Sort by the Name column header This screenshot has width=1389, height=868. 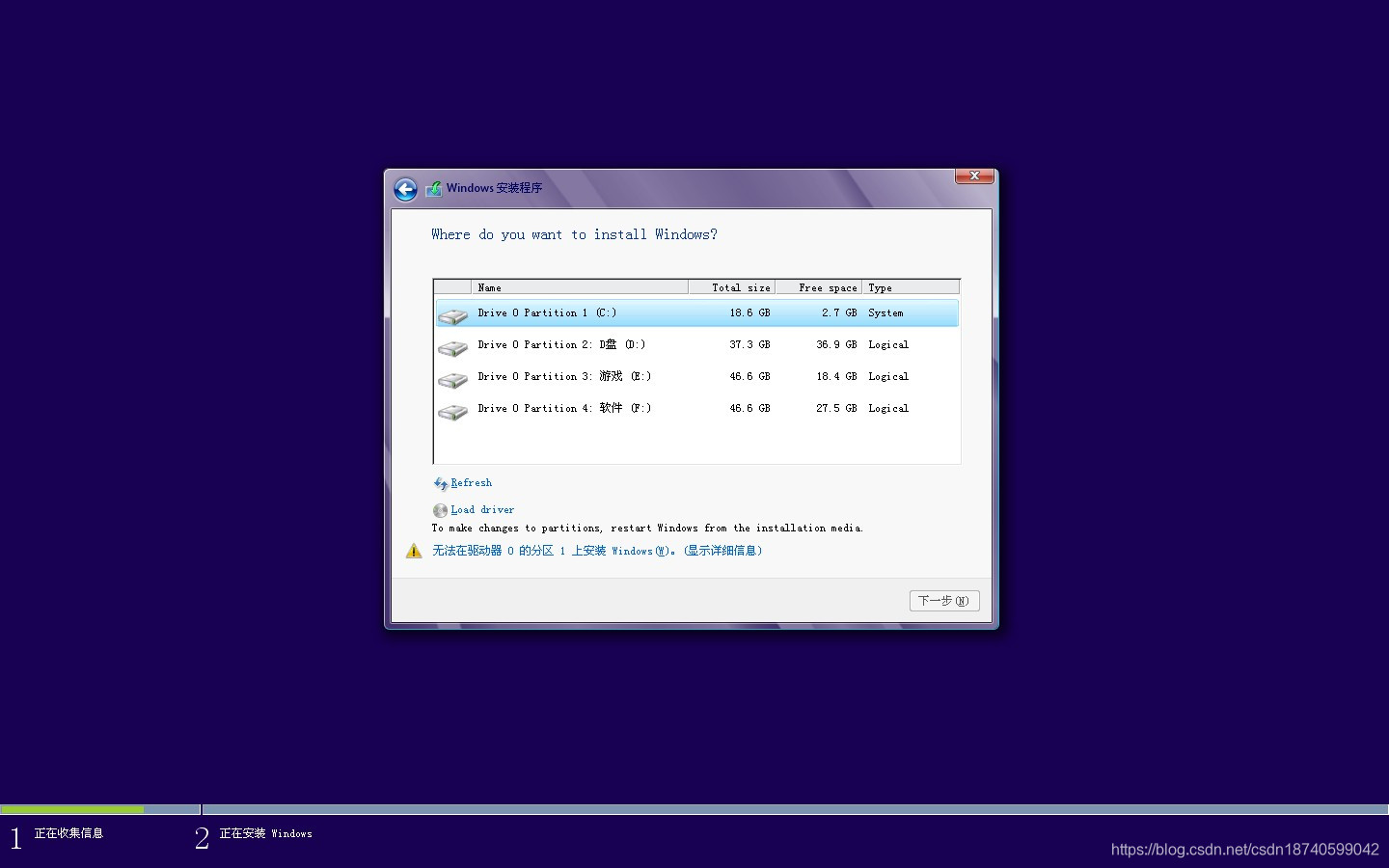580,287
